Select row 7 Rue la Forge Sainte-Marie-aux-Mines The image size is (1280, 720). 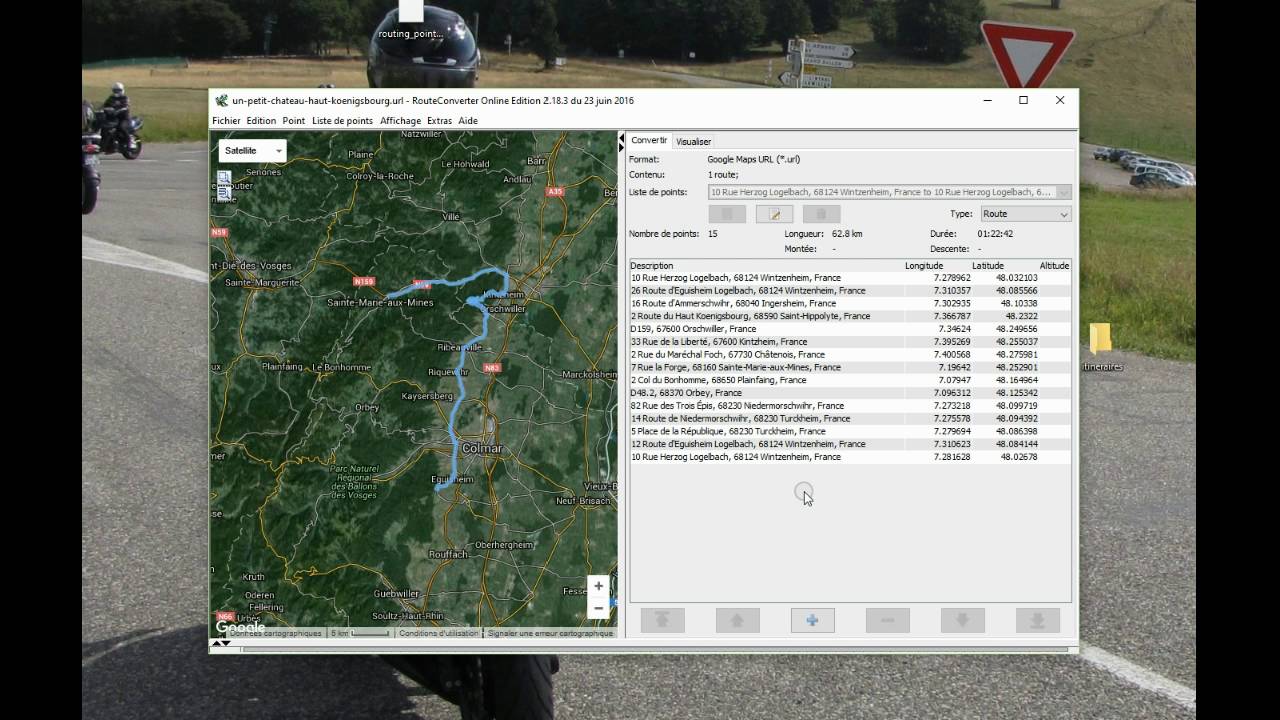coord(850,367)
